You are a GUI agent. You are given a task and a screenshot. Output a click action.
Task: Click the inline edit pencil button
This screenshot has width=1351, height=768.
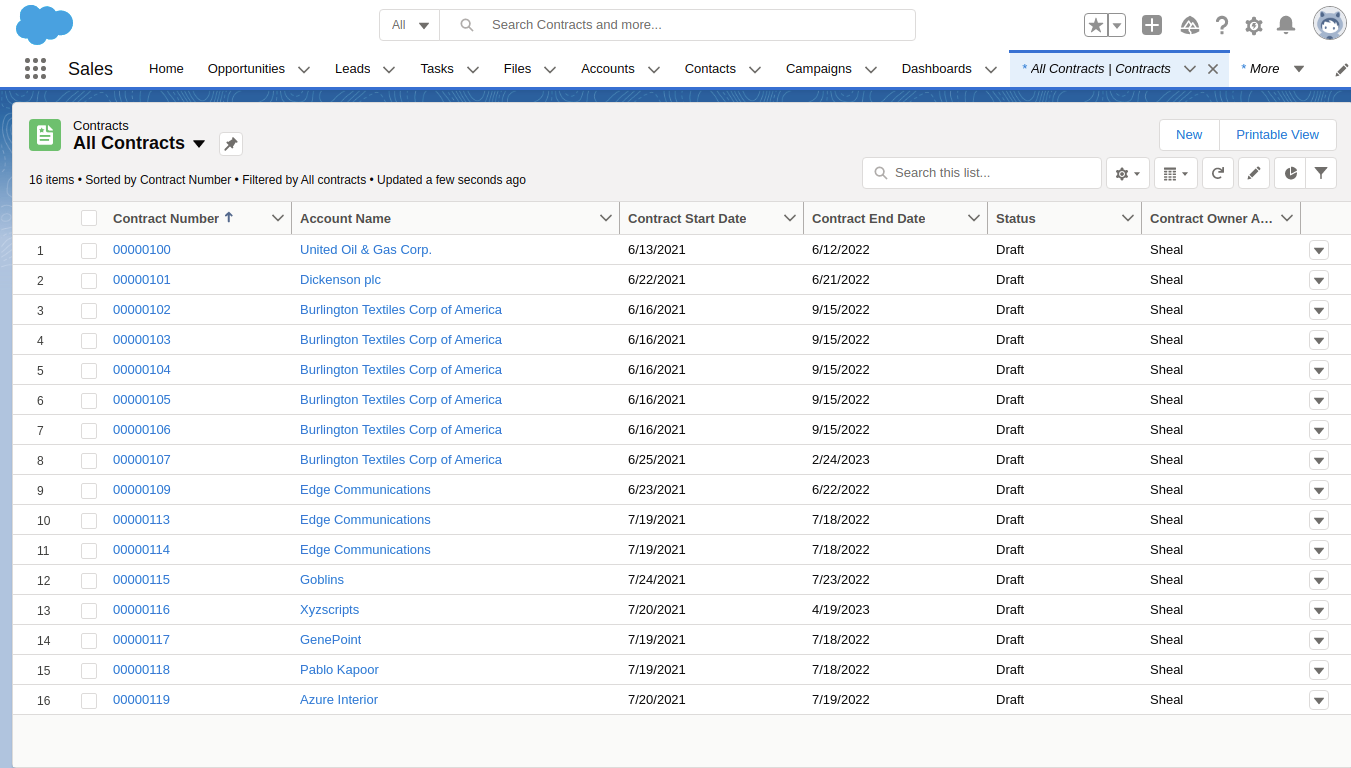pyautogui.click(x=1254, y=173)
